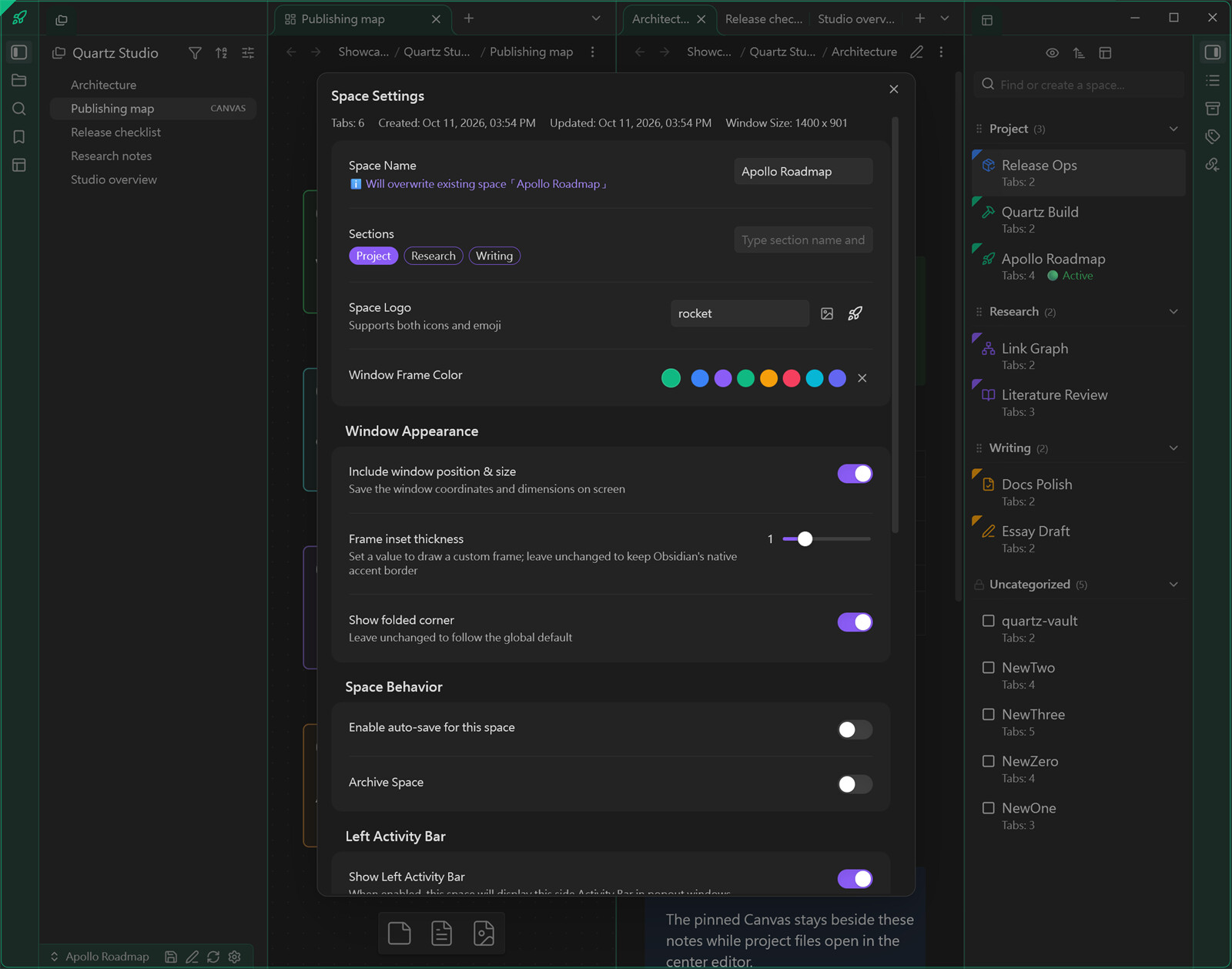
Task: Click the layout grid icon in spaces toolbar
Action: (1105, 53)
